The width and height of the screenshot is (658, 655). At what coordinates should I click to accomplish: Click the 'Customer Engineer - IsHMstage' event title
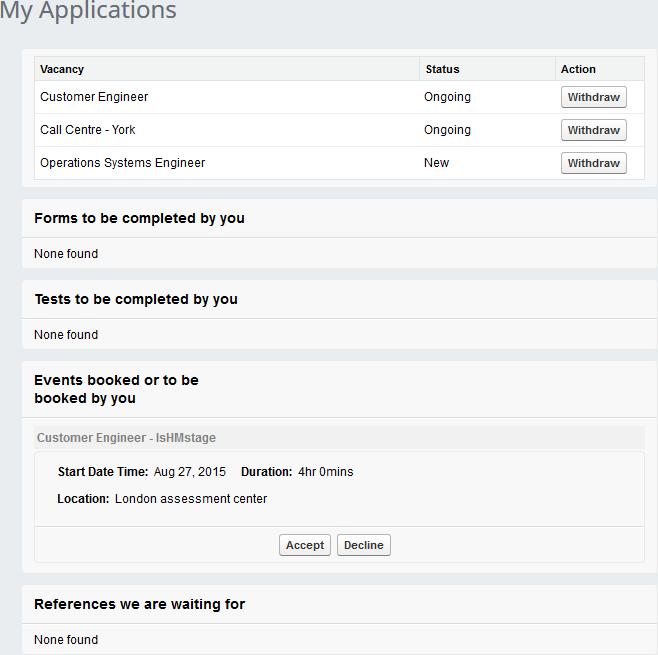coord(126,438)
